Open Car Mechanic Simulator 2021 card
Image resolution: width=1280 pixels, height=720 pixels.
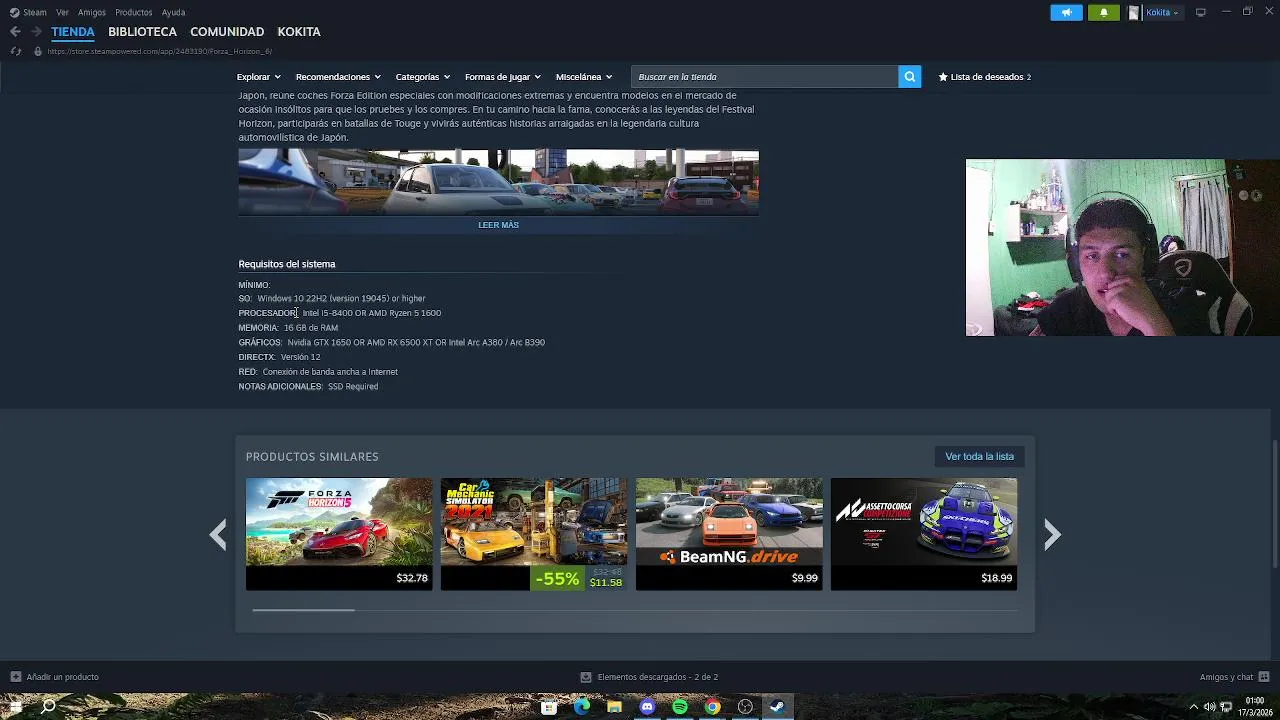[x=534, y=533]
